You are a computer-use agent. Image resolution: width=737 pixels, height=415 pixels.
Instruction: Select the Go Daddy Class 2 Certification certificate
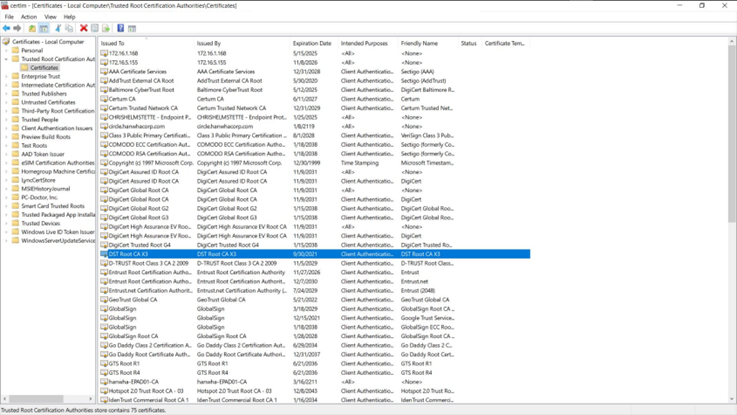click(x=315, y=345)
